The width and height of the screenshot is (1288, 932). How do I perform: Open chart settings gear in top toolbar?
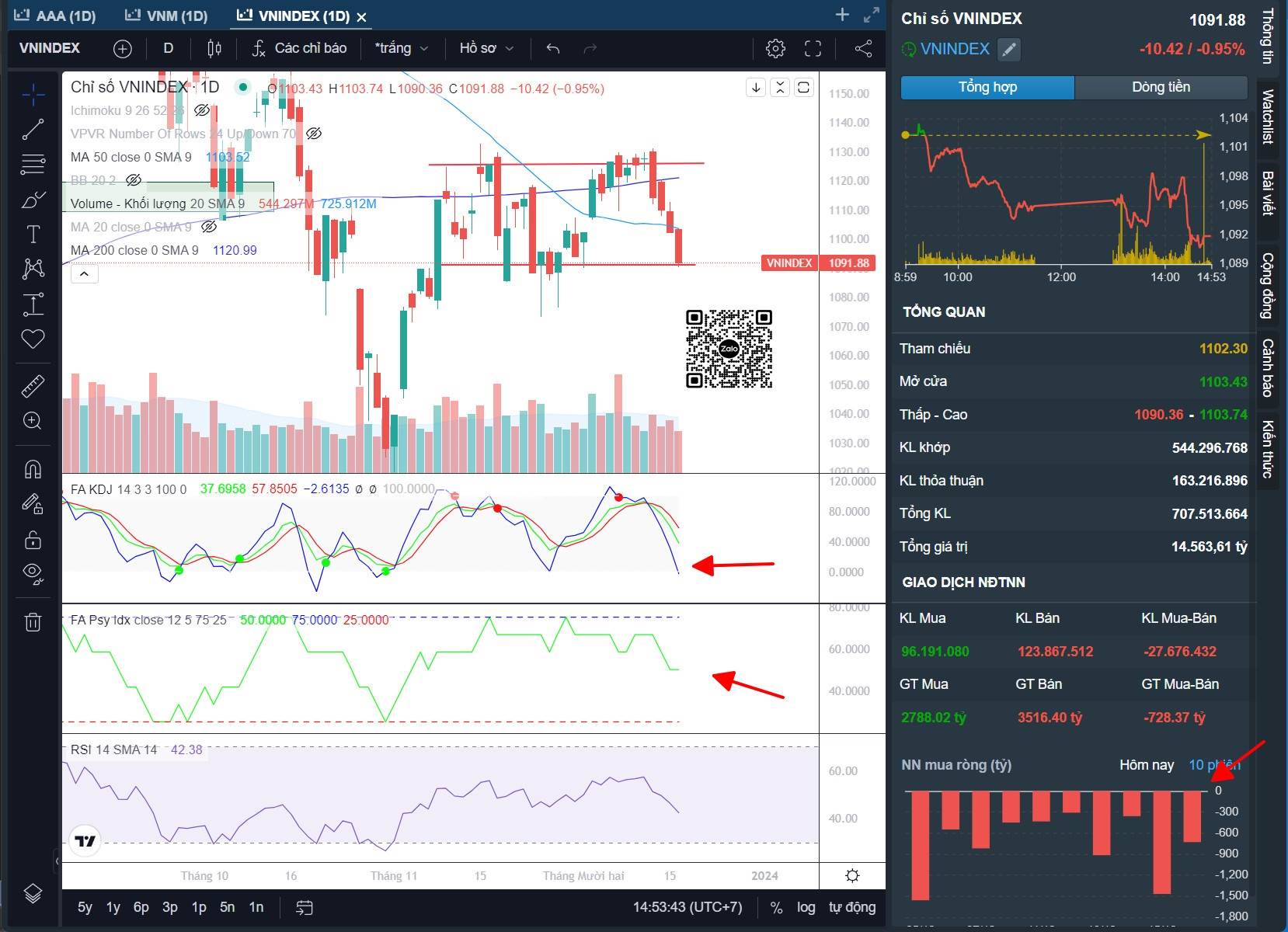[x=775, y=49]
